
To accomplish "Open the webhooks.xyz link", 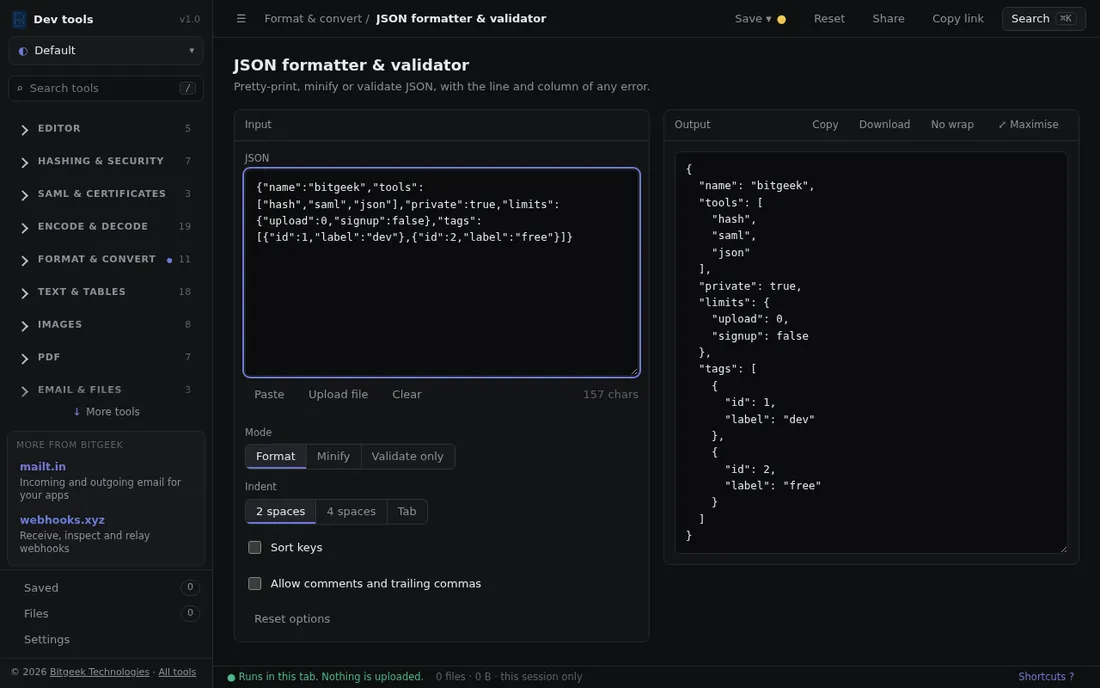I will 62,520.
